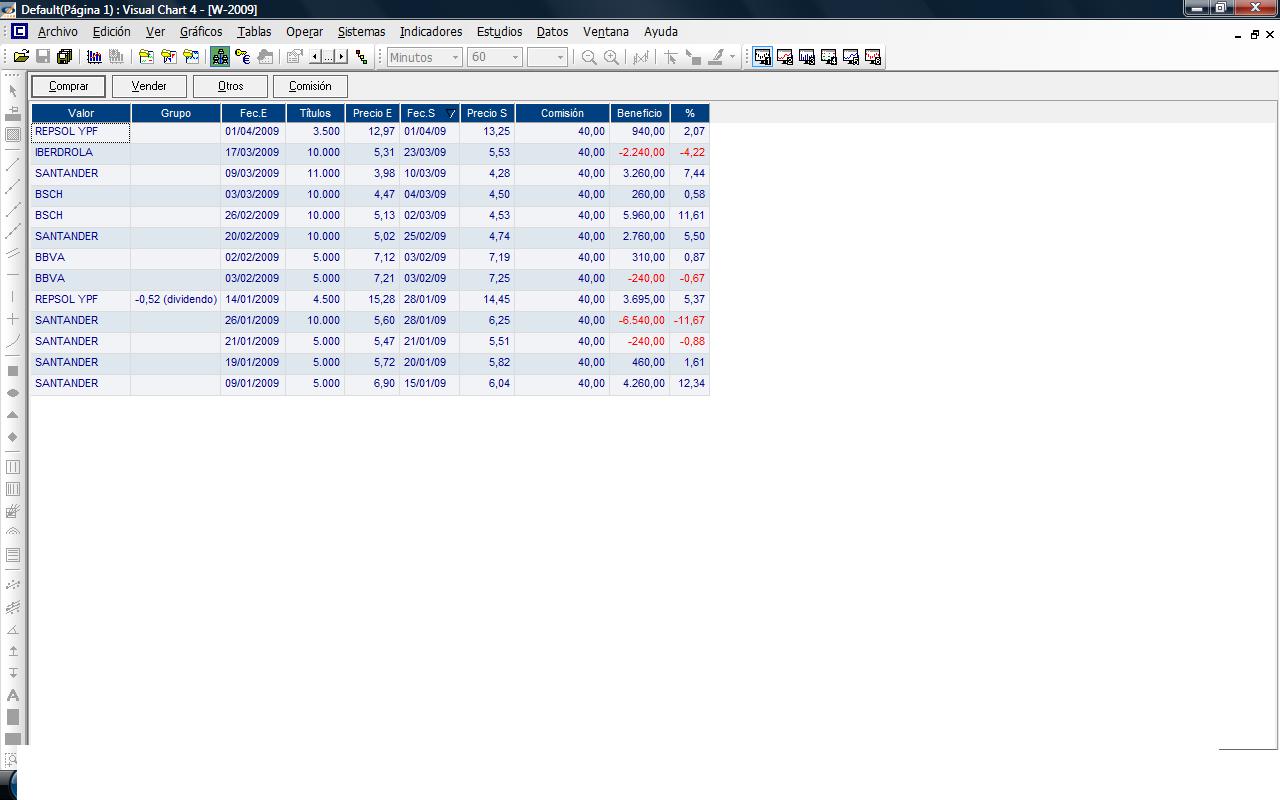Open the 60 interval dropdown

495,57
